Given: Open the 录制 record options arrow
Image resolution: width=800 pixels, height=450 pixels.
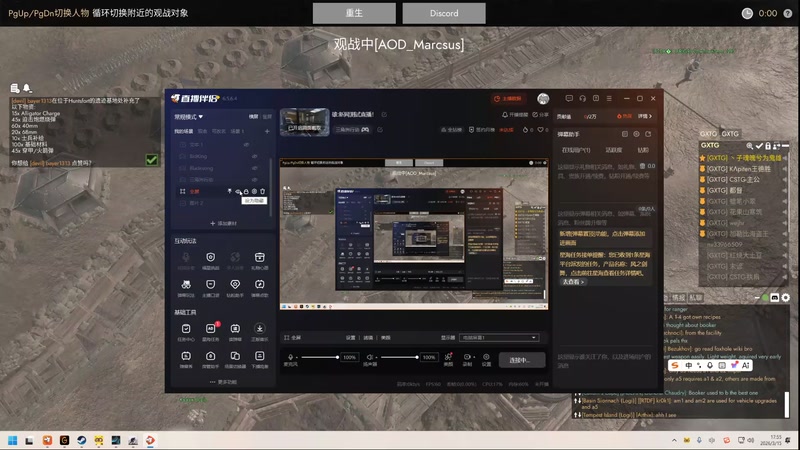Looking at the screenshot, I should click(474, 357).
